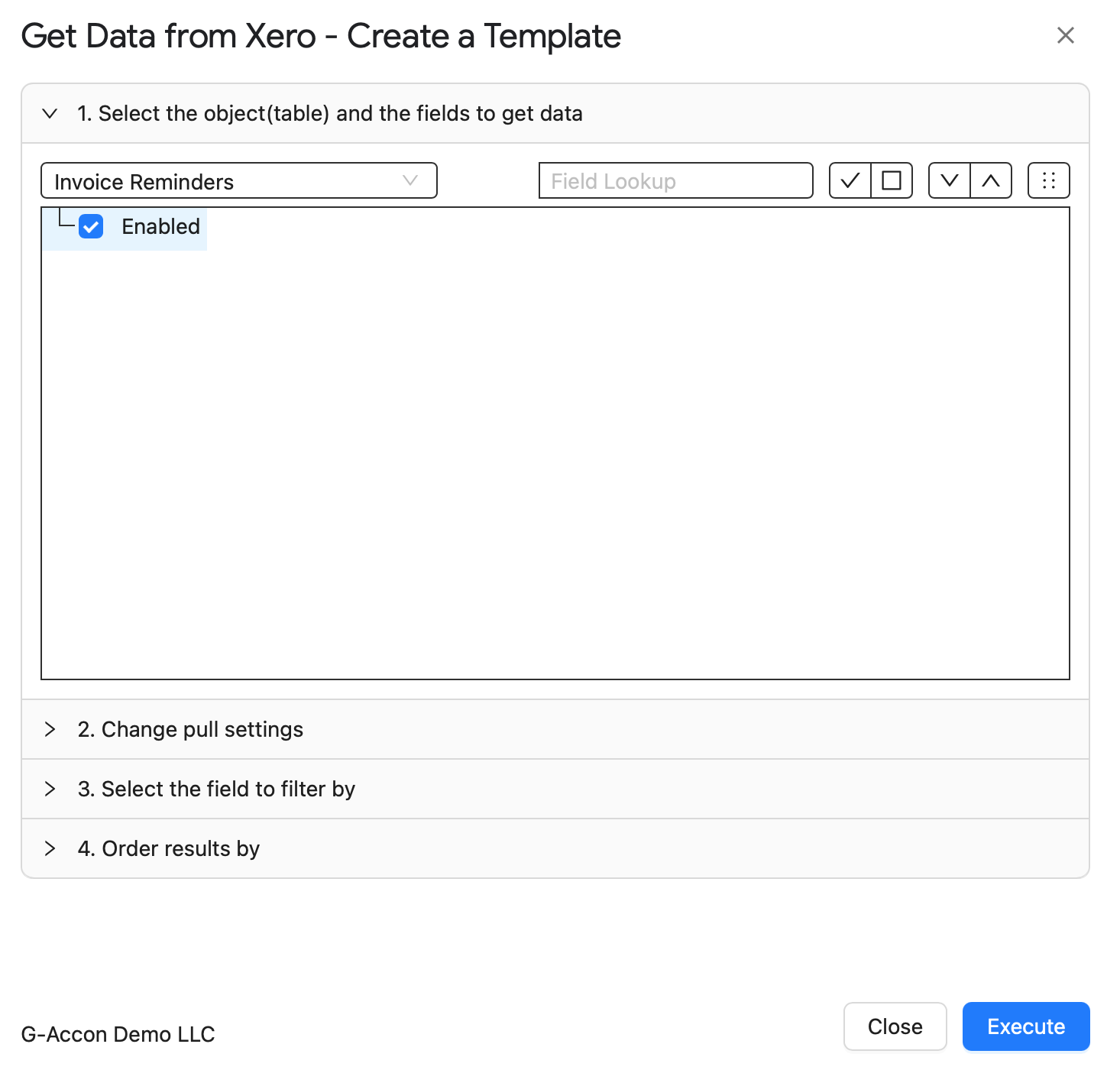The width and height of the screenshot is (1120, 1070).
Task: Click the Execute button
Action: pos(1026,1026)
